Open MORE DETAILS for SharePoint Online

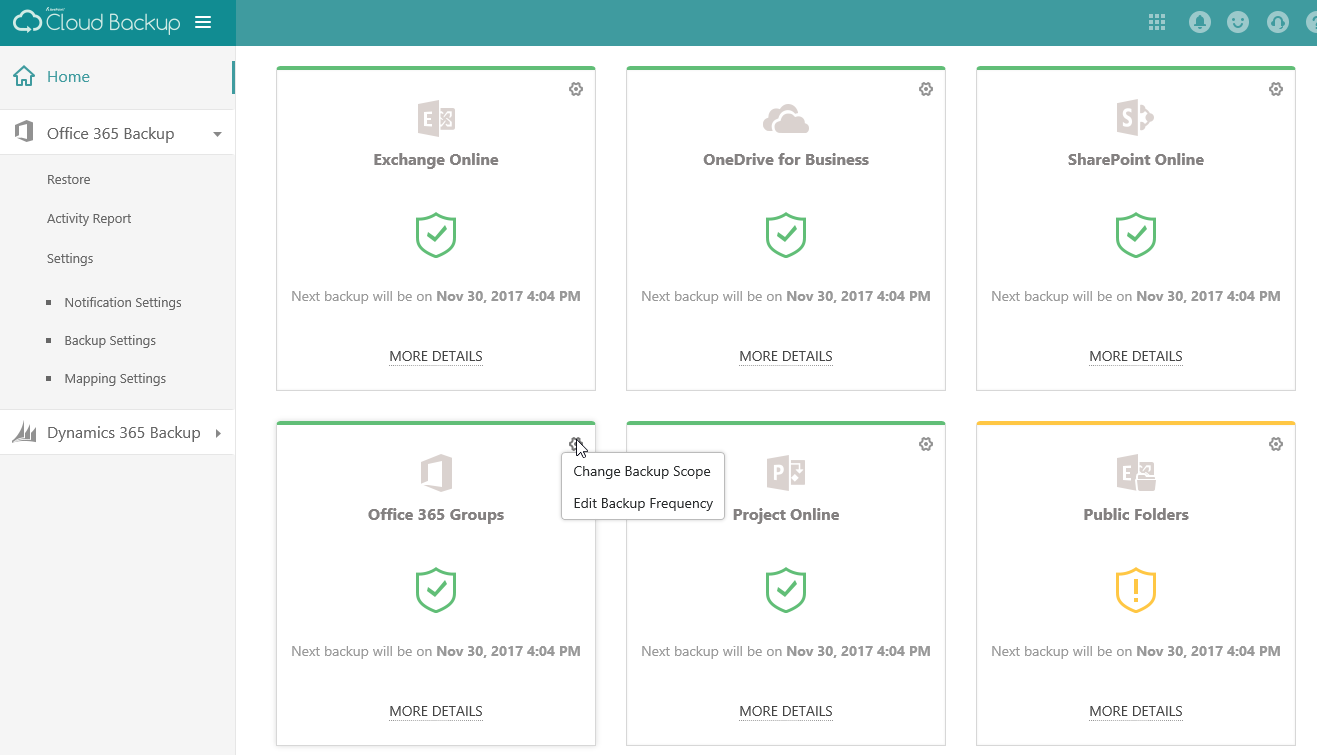(x=1135, y=356)
